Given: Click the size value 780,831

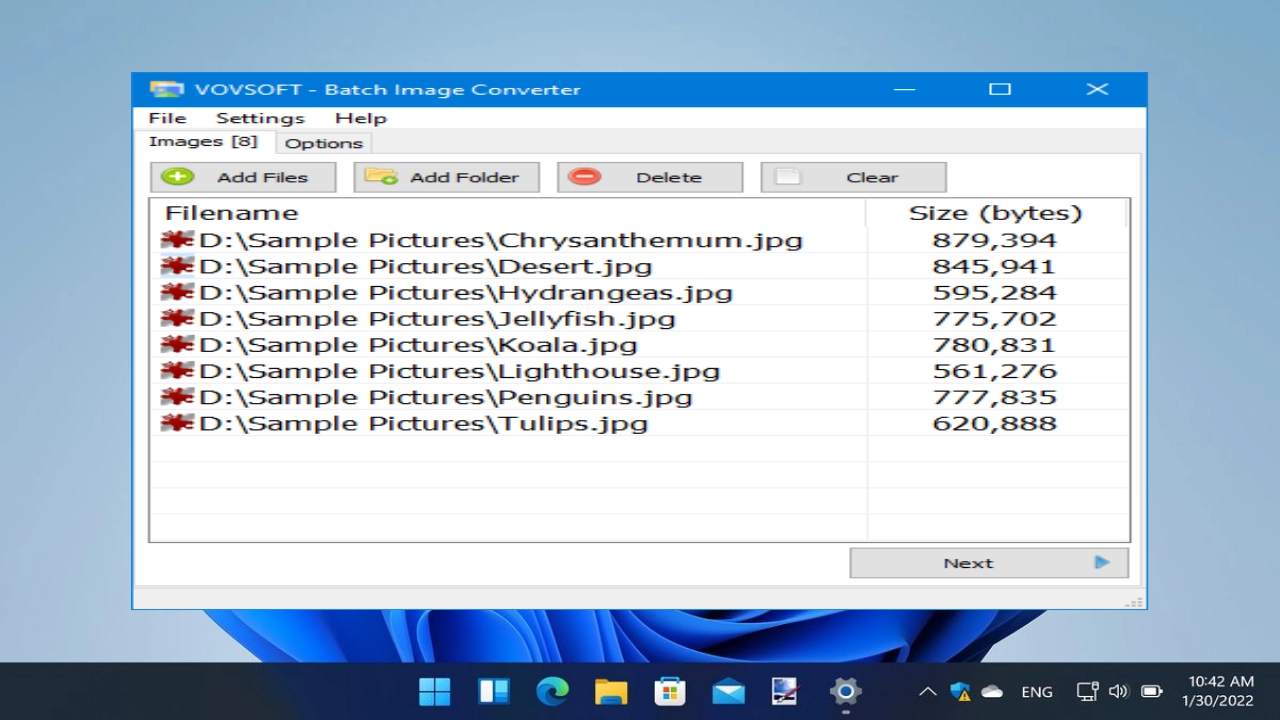Looking at the screenshot, I should tap(994, 344).
